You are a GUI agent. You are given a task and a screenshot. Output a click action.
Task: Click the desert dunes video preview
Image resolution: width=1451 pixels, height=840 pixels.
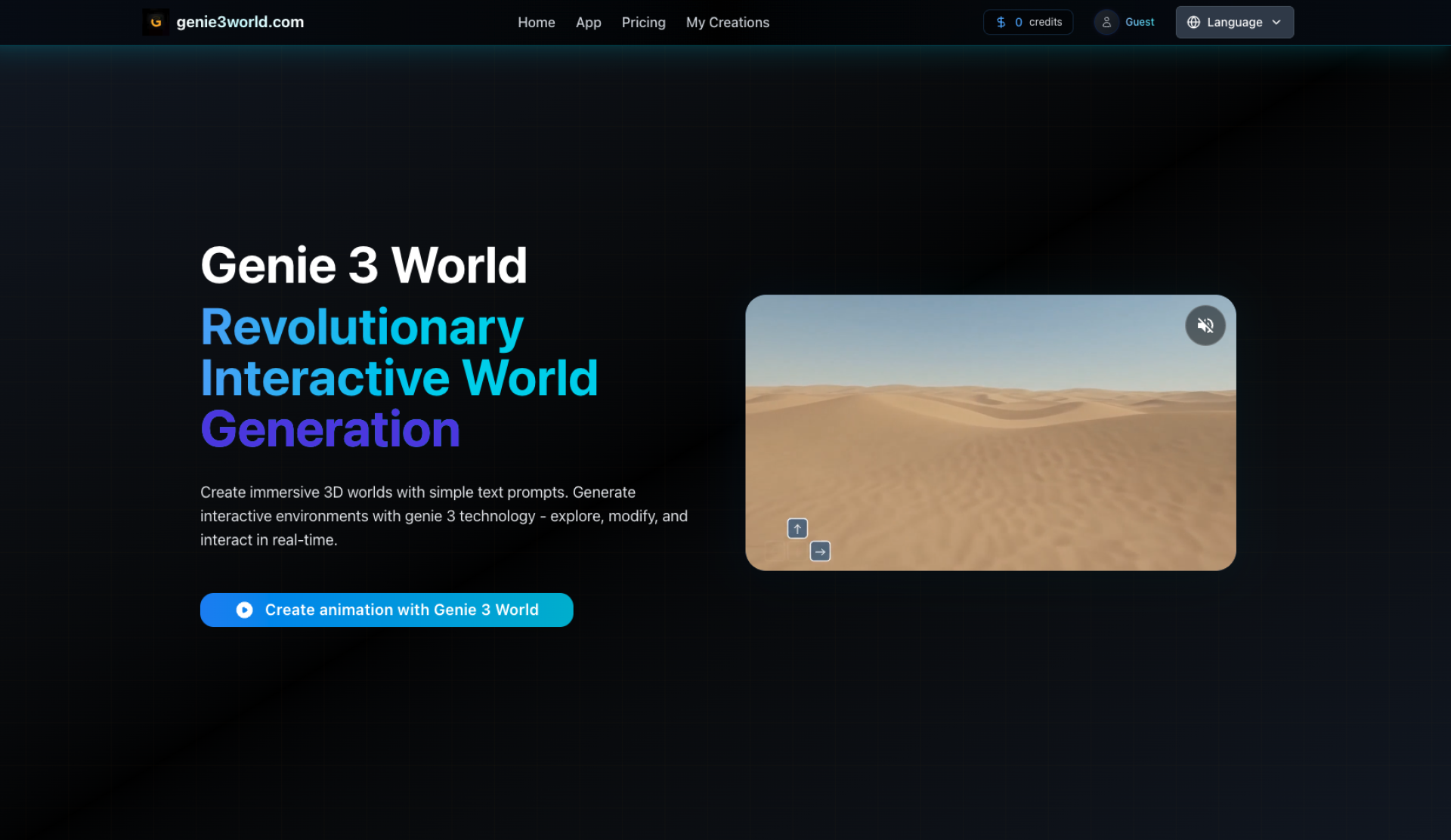[990, 433]
